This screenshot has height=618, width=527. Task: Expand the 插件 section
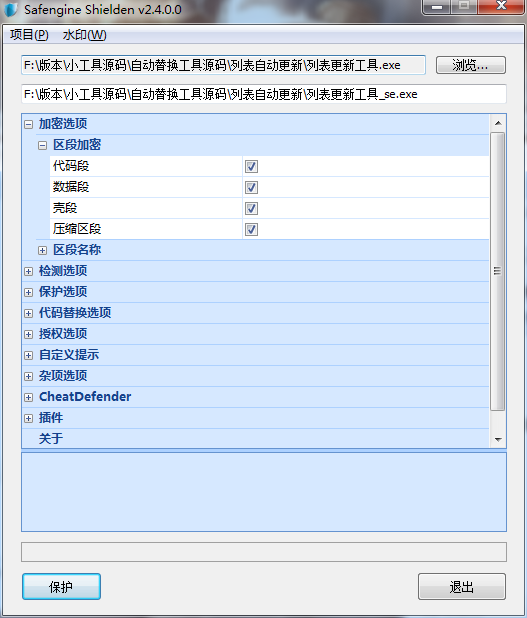(x=28, y=418)
